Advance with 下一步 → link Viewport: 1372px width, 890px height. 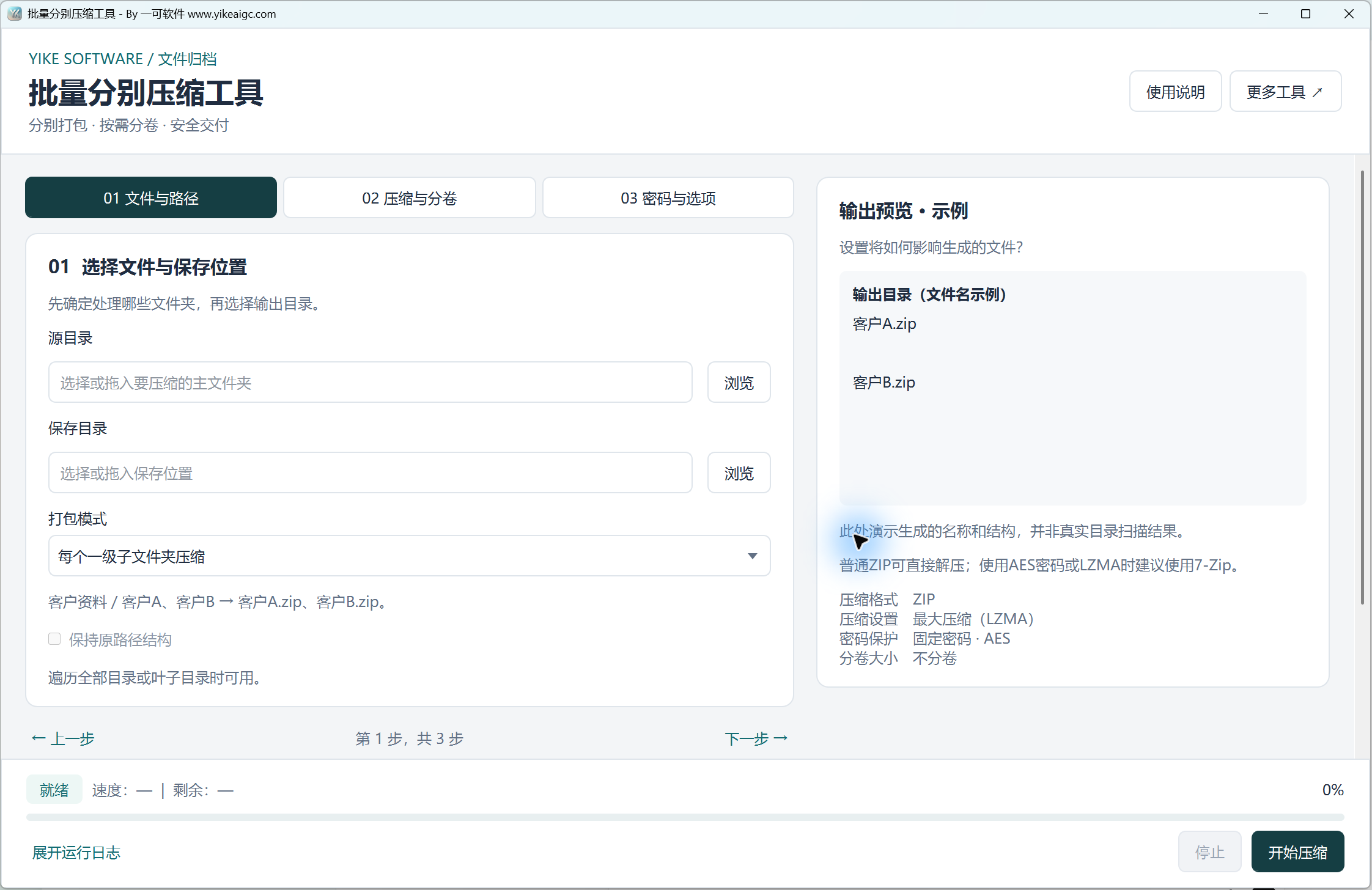pos(756,739)
